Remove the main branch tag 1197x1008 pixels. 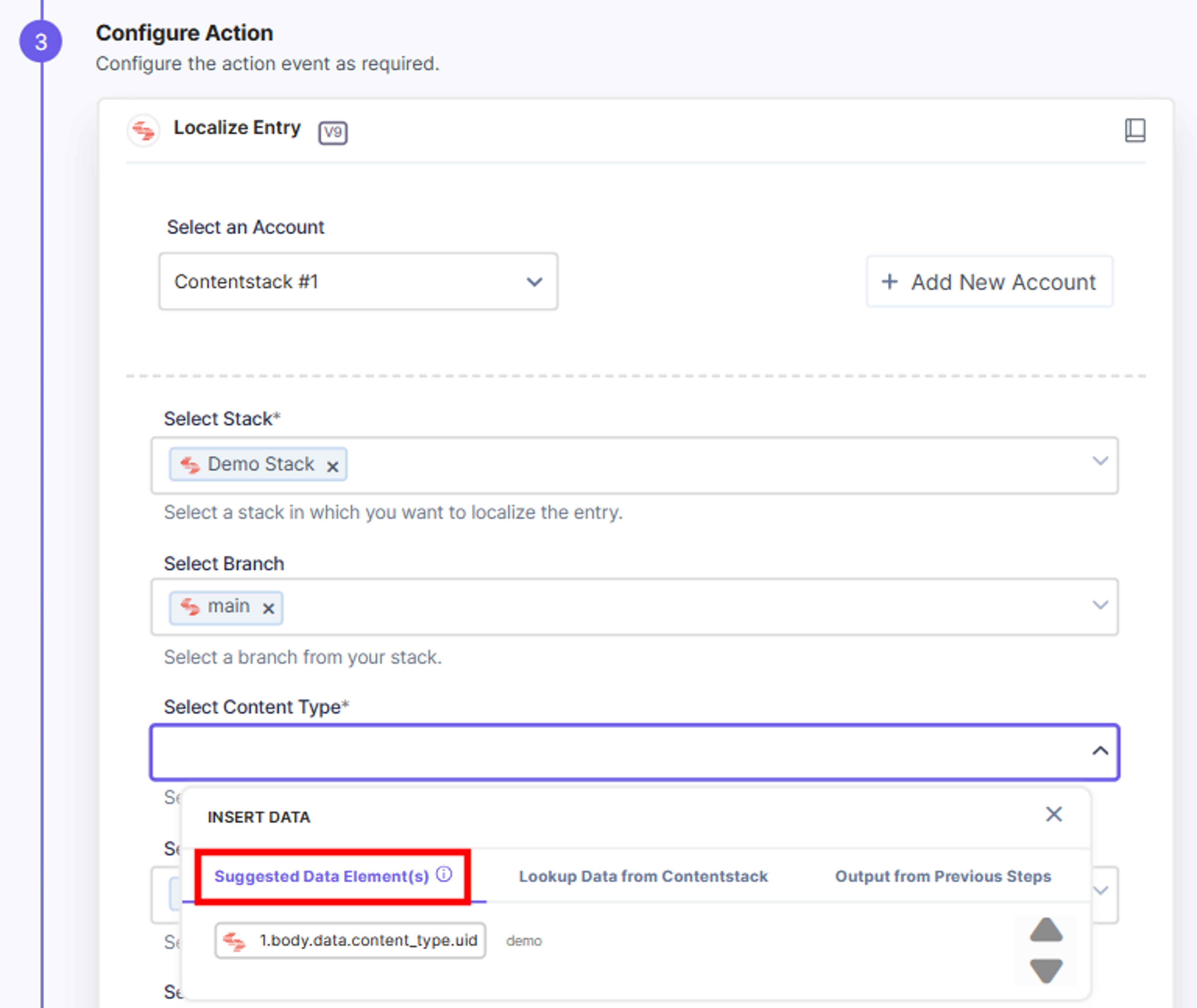tap(269, 609)
